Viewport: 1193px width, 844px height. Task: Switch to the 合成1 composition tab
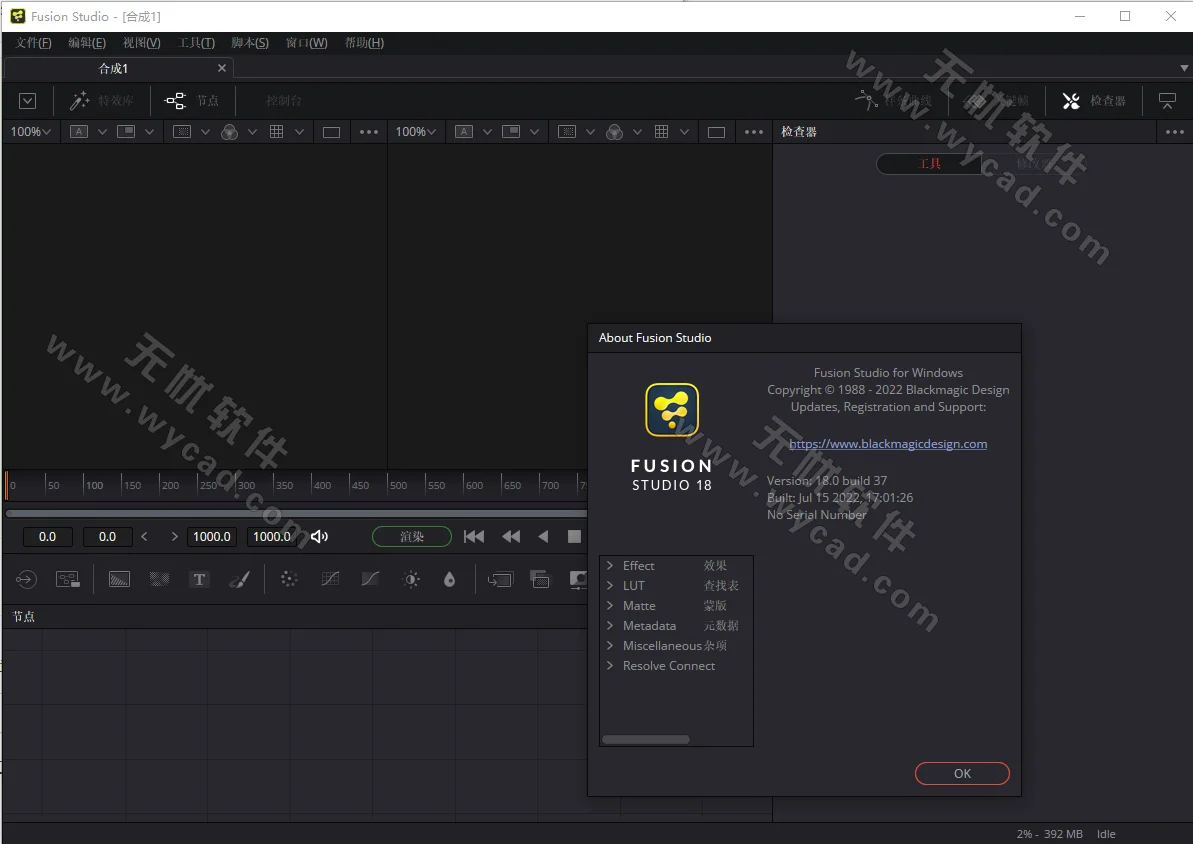coord(112,68)
